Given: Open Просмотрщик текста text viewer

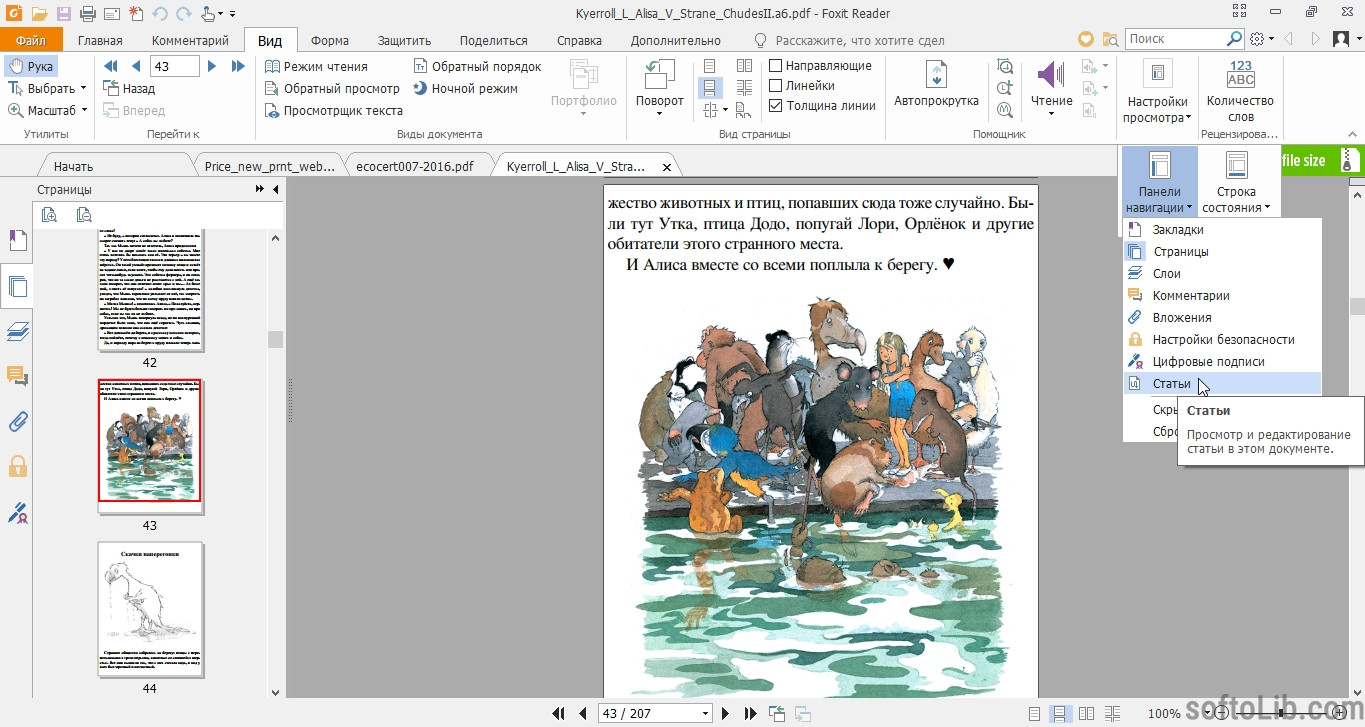Looking at the screenshot, I should 334,110.
